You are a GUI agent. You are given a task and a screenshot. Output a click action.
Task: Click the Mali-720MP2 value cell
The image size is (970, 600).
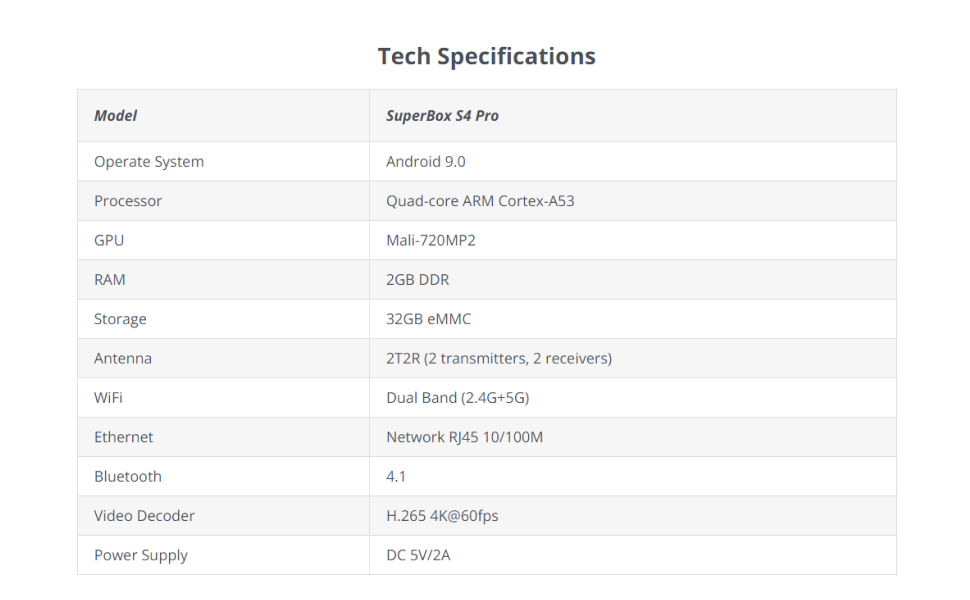[x=432, y=240]
